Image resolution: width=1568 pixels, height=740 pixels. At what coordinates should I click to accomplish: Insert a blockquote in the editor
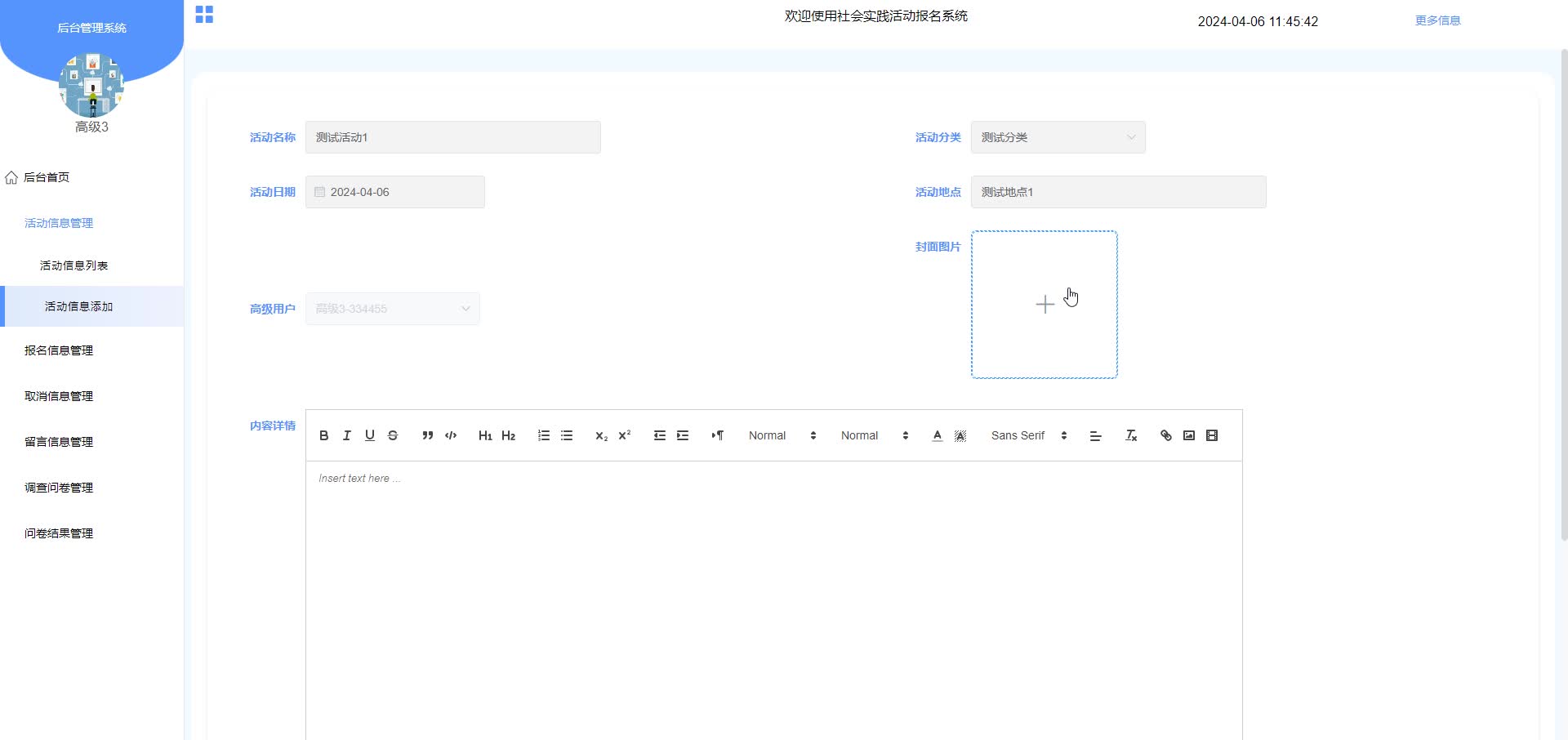[427, 435]
